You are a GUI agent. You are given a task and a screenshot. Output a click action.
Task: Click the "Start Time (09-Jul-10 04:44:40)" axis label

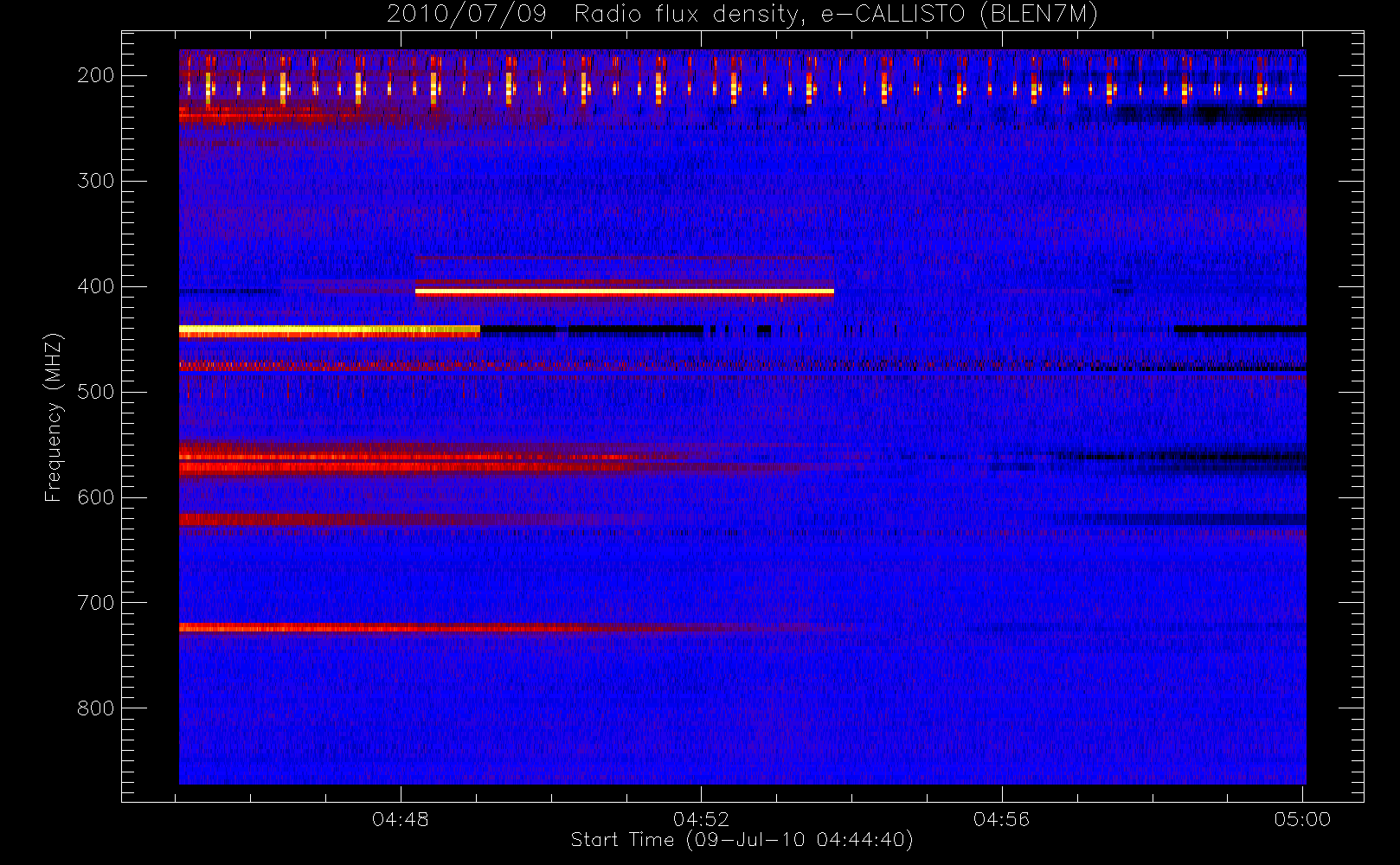[742, 840]
